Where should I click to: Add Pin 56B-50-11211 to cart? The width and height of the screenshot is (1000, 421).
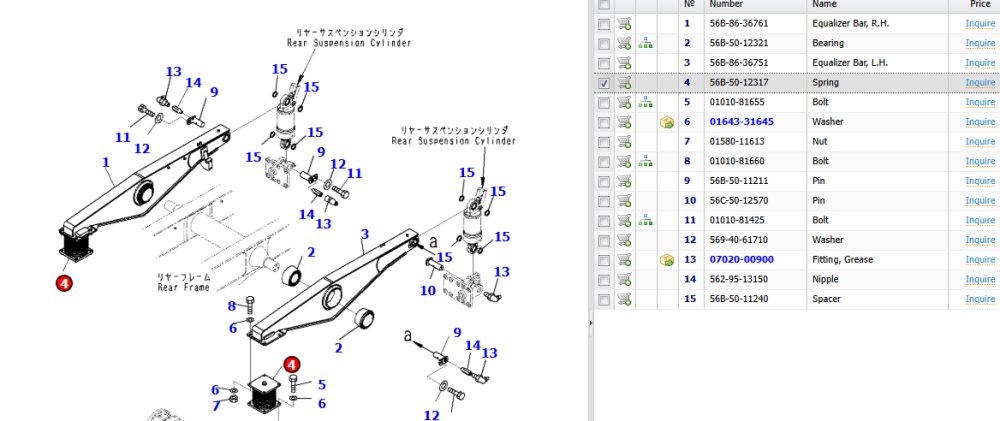coord(624,182)
